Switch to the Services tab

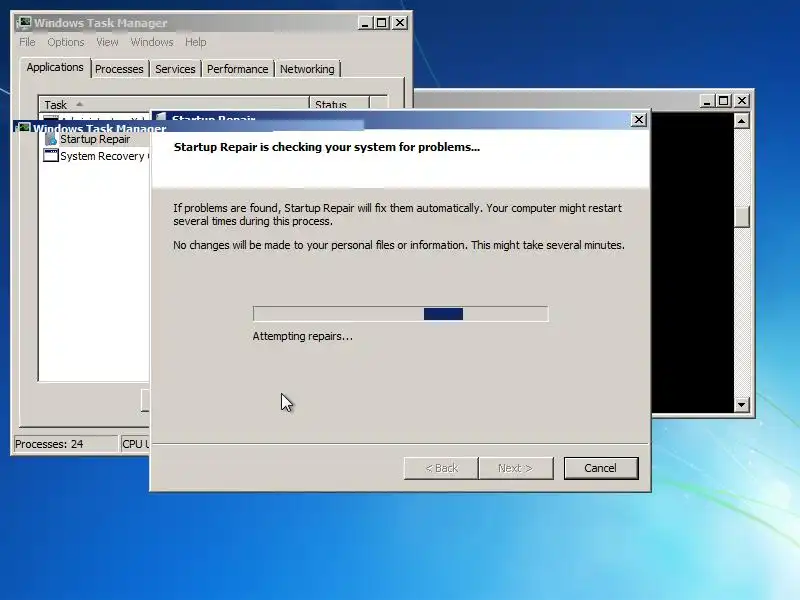click(175, 69)
